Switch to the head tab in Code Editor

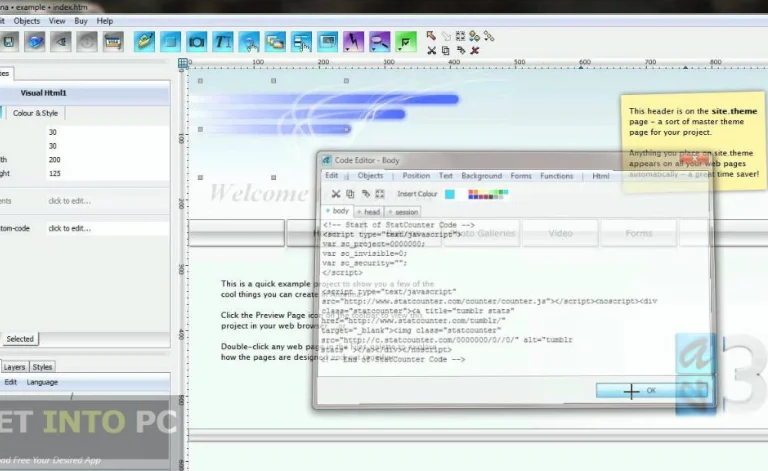368,212
